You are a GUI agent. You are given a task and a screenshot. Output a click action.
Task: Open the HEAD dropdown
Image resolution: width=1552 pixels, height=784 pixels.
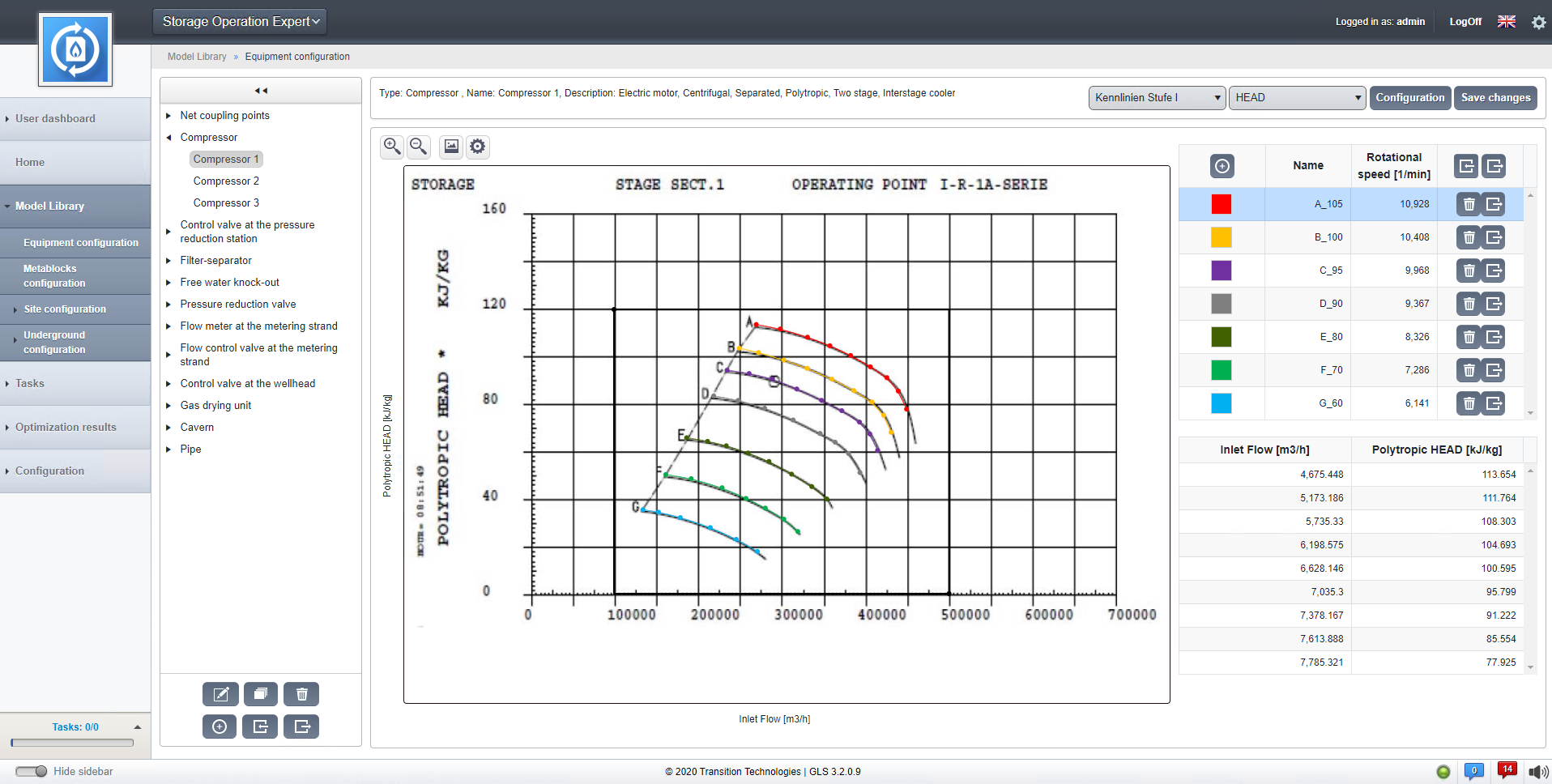[x=1297, y=98]
